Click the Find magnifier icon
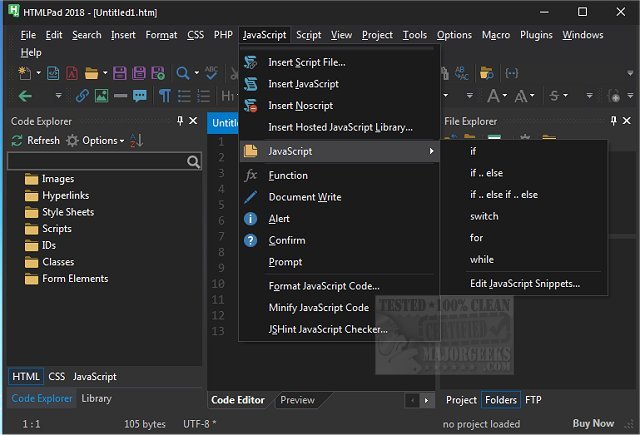Viewport: 640px width, 435px height. click(x=183, y=73)
